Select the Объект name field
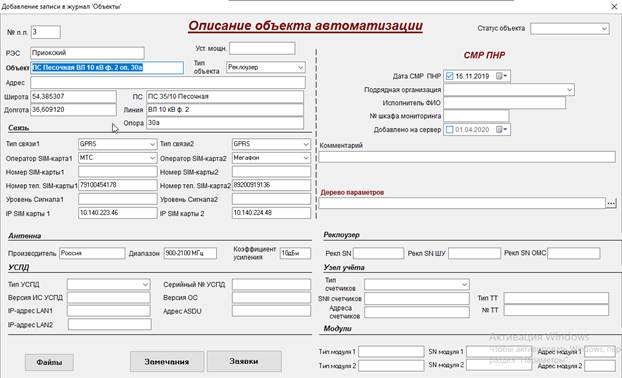The width and height of the screenshot is (622, 378). [107, 67]
